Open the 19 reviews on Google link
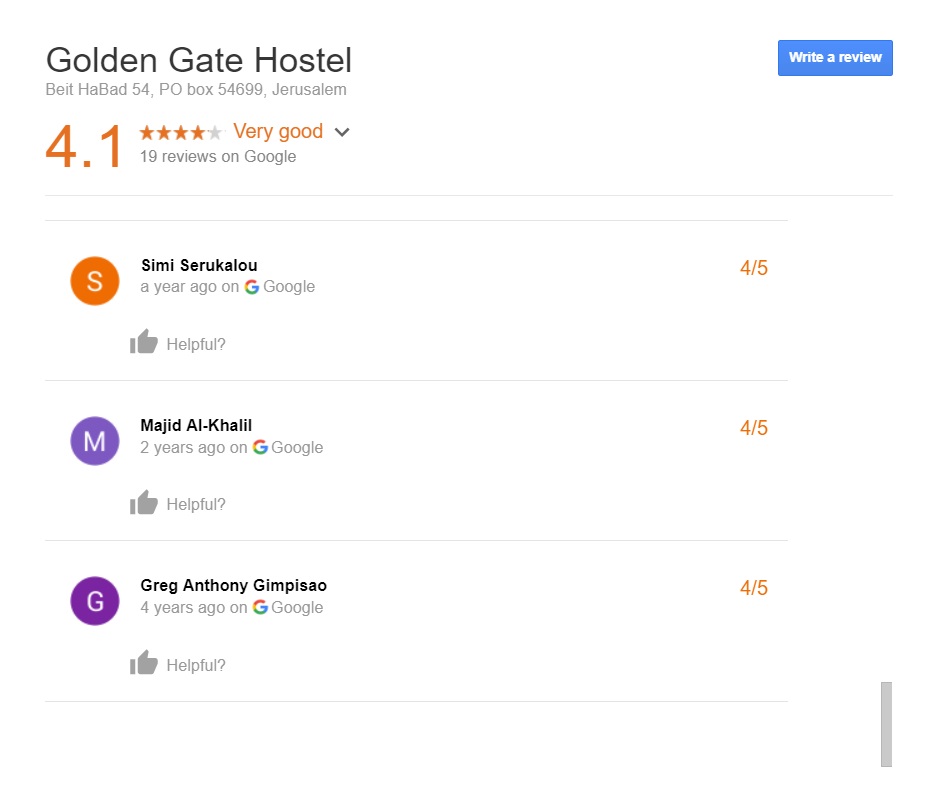The image size is (935, 803). coord(218,156)
